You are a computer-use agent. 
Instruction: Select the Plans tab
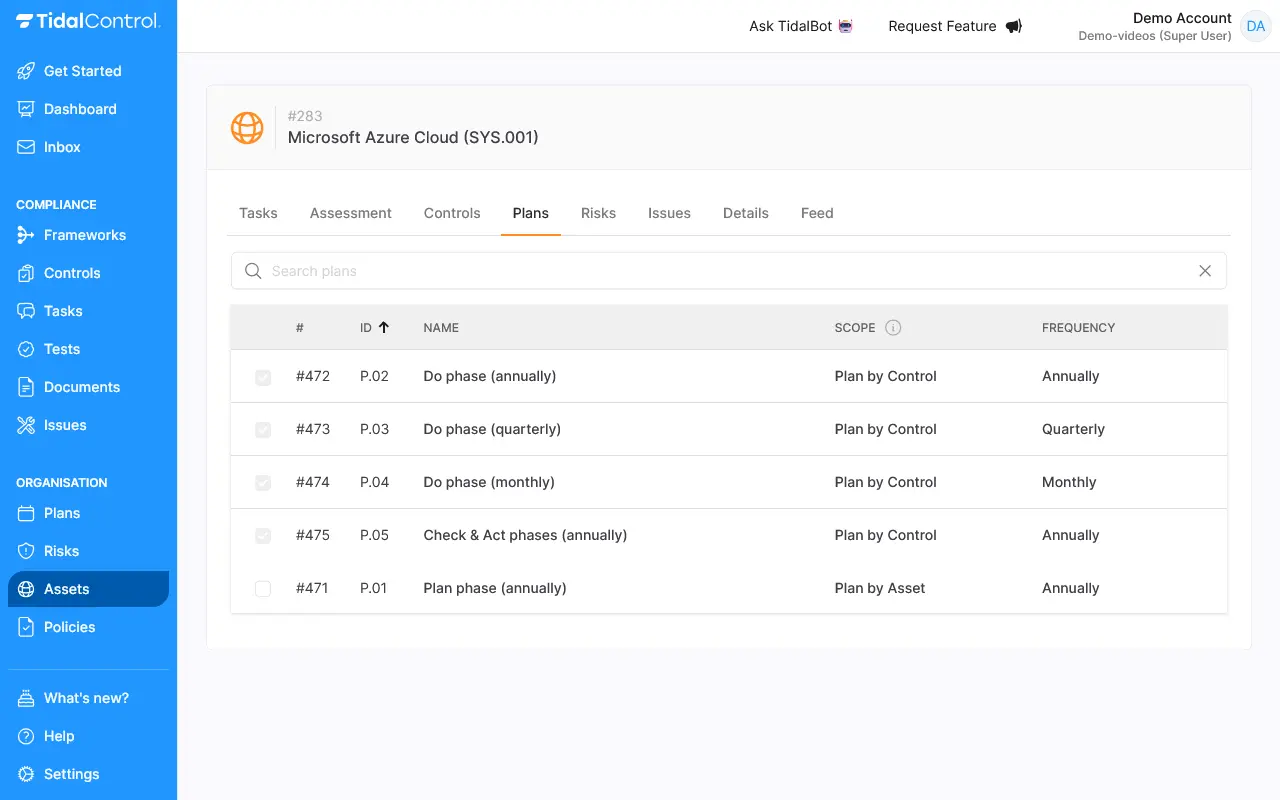531,213
